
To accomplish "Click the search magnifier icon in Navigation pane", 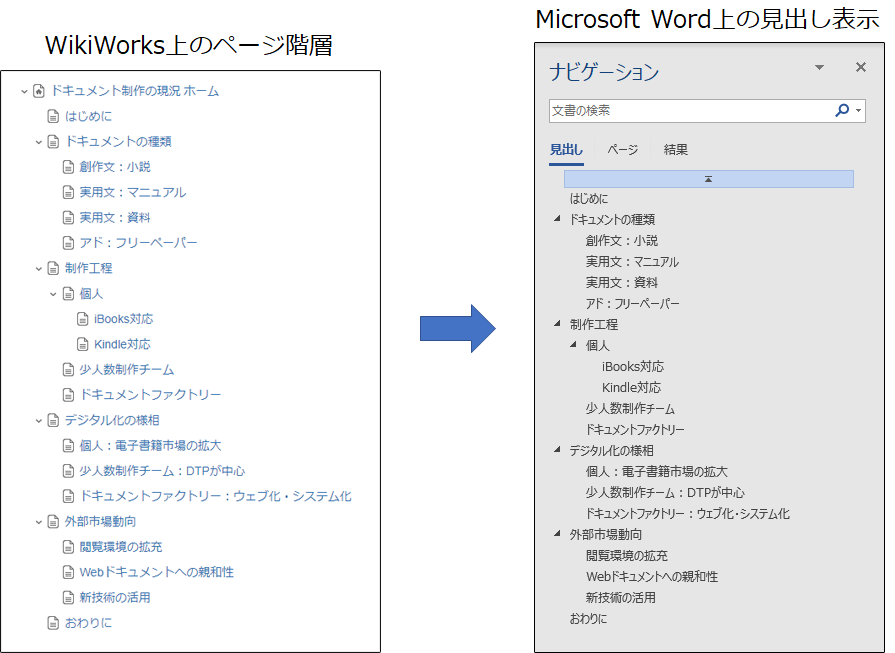I will [x=842, y=111].
